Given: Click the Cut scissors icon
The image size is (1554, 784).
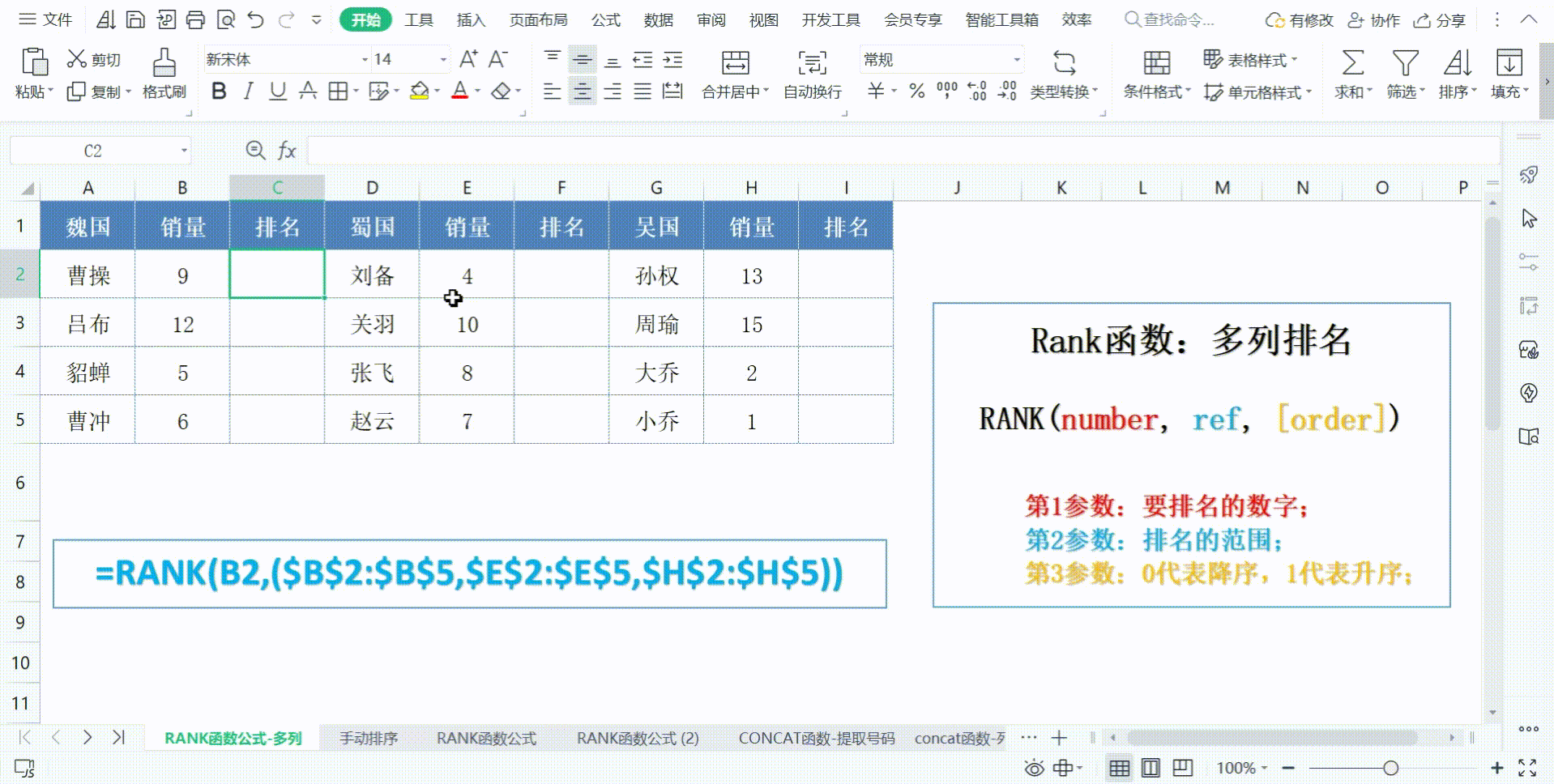Looking at the screenshot, I should pos(76,58).
